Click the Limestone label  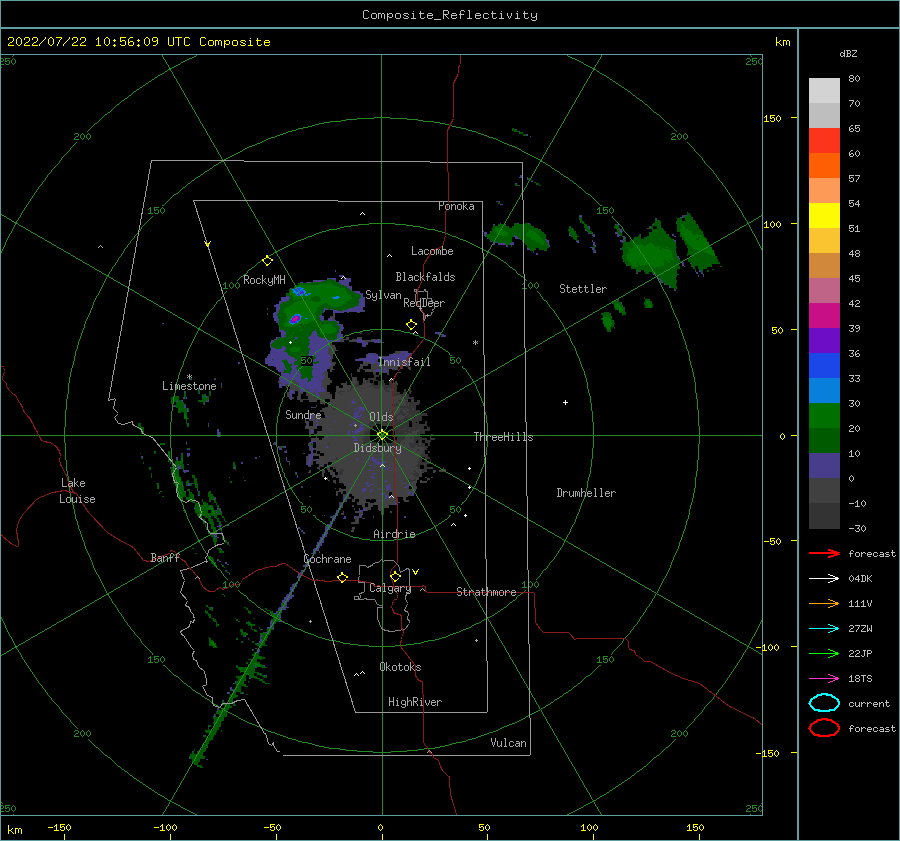point(189,386)
